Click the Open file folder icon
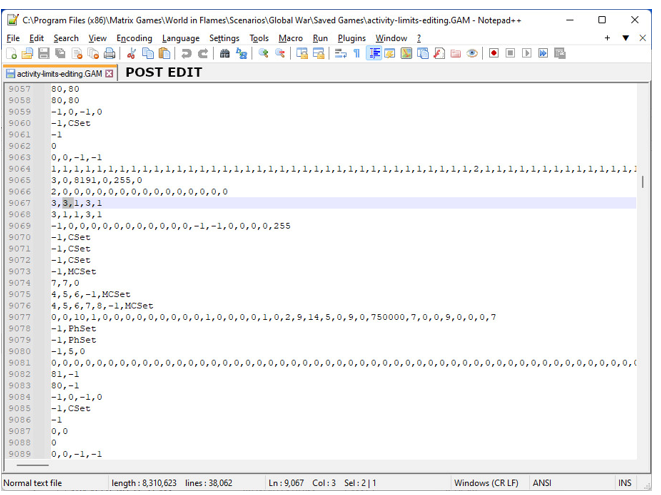661x495 pixels. pyautogui.click(x=27, y=54)
